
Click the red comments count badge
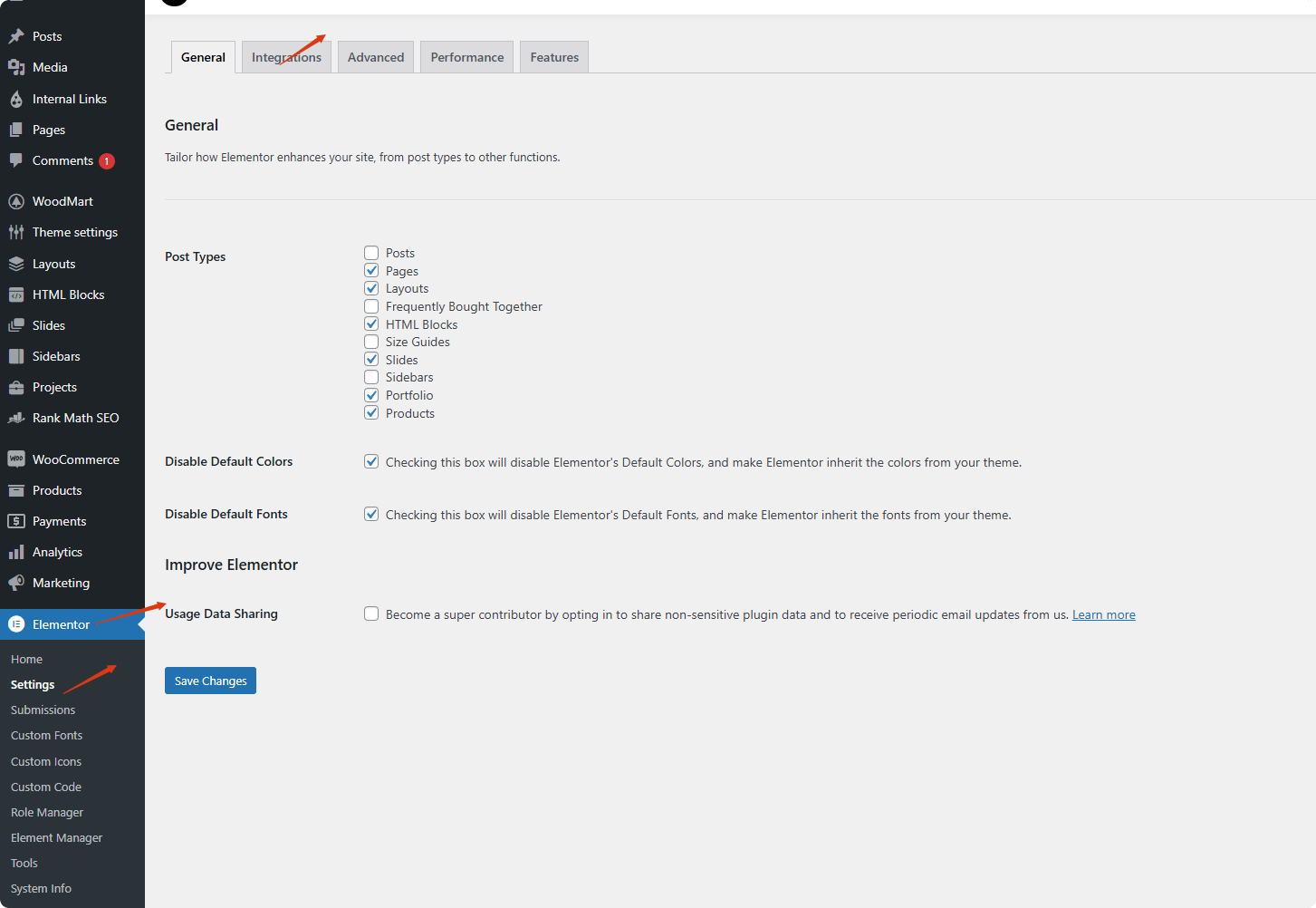tap(107, 161)
